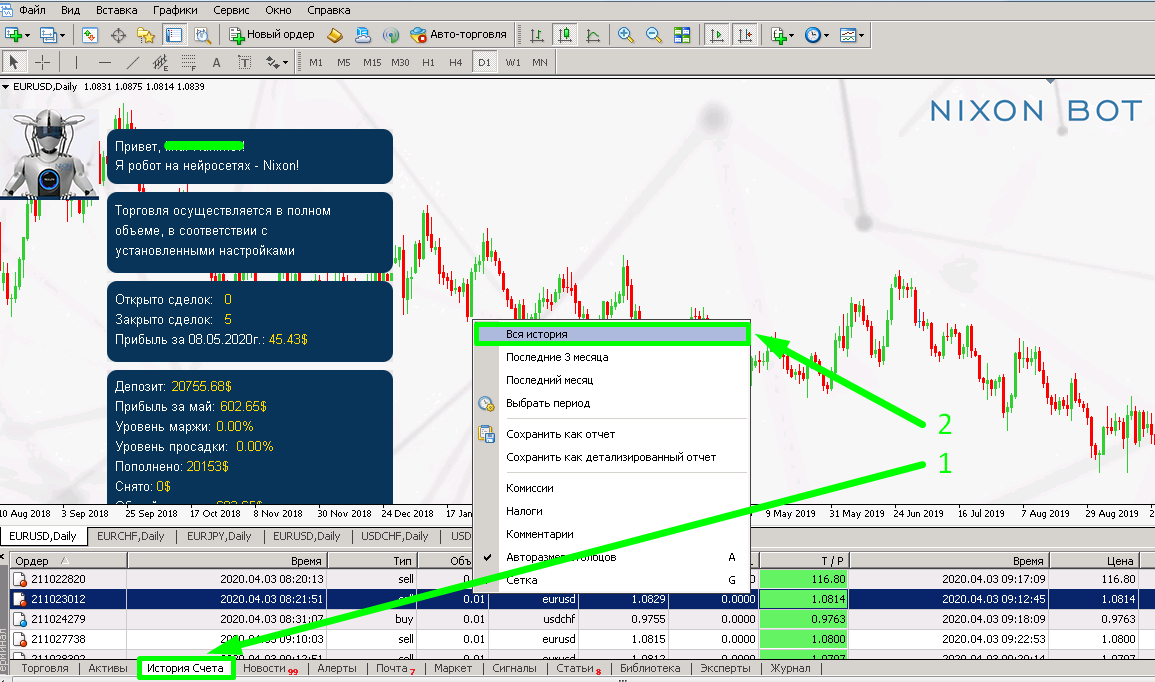Open MetaEditor yellow book icon
This screenshot has width=1155, height=682.
(335, 35)
